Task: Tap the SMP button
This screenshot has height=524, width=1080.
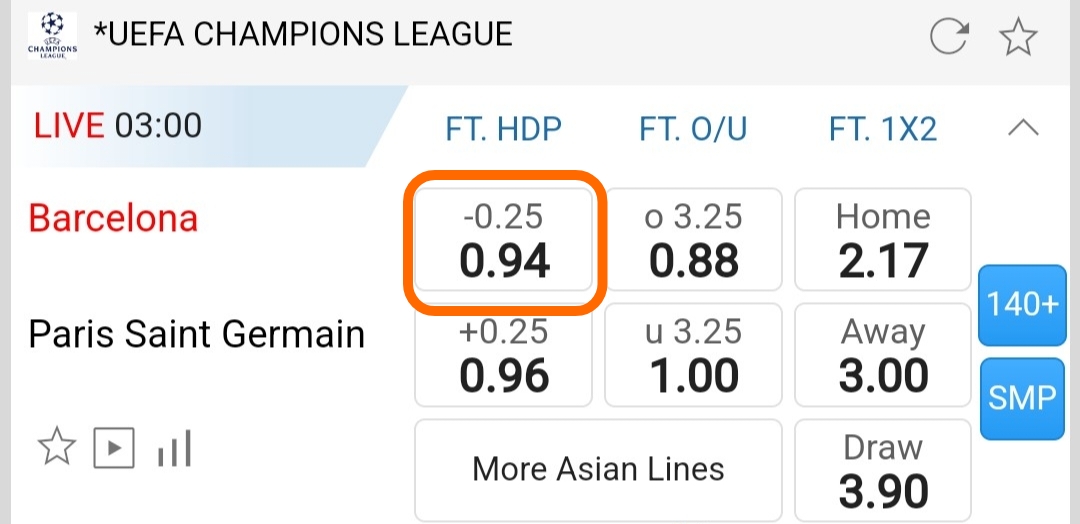Action: click(1022, 398)
